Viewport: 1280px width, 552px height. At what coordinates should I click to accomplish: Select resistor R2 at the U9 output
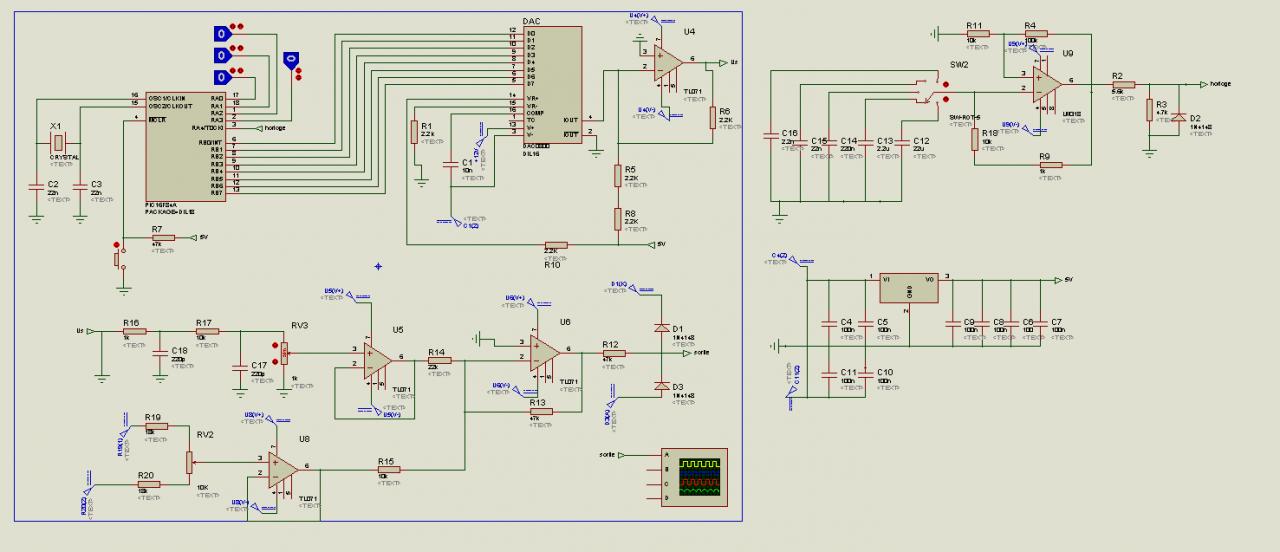click(x=1122, y=84)
